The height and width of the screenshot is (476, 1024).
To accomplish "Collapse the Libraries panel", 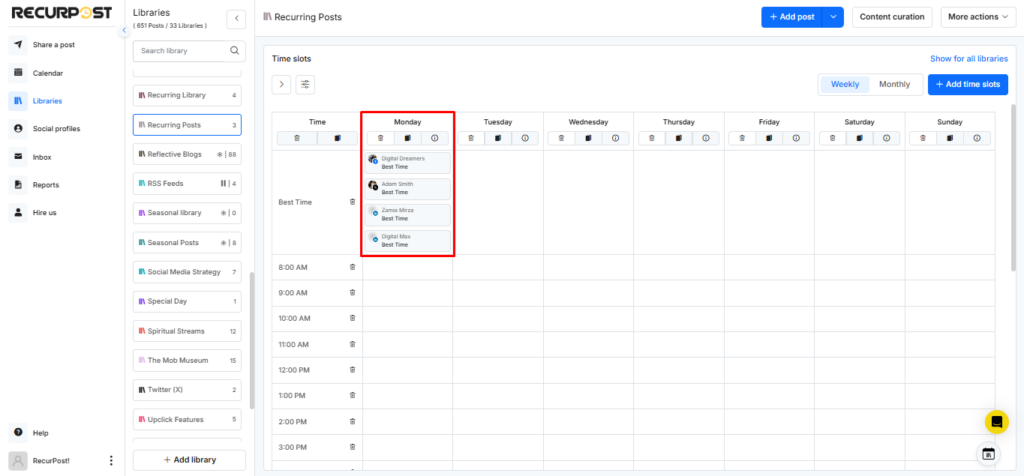I will coord(236,20).
